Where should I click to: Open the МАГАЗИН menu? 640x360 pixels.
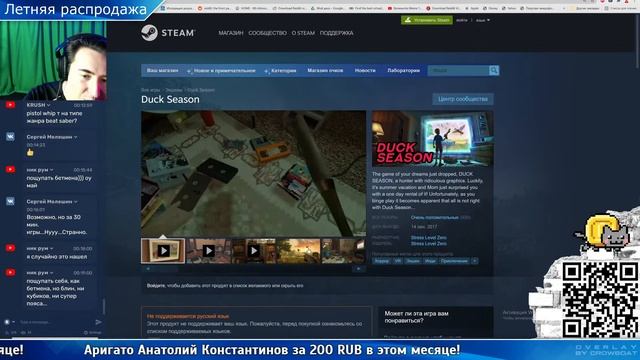point(231,33)
